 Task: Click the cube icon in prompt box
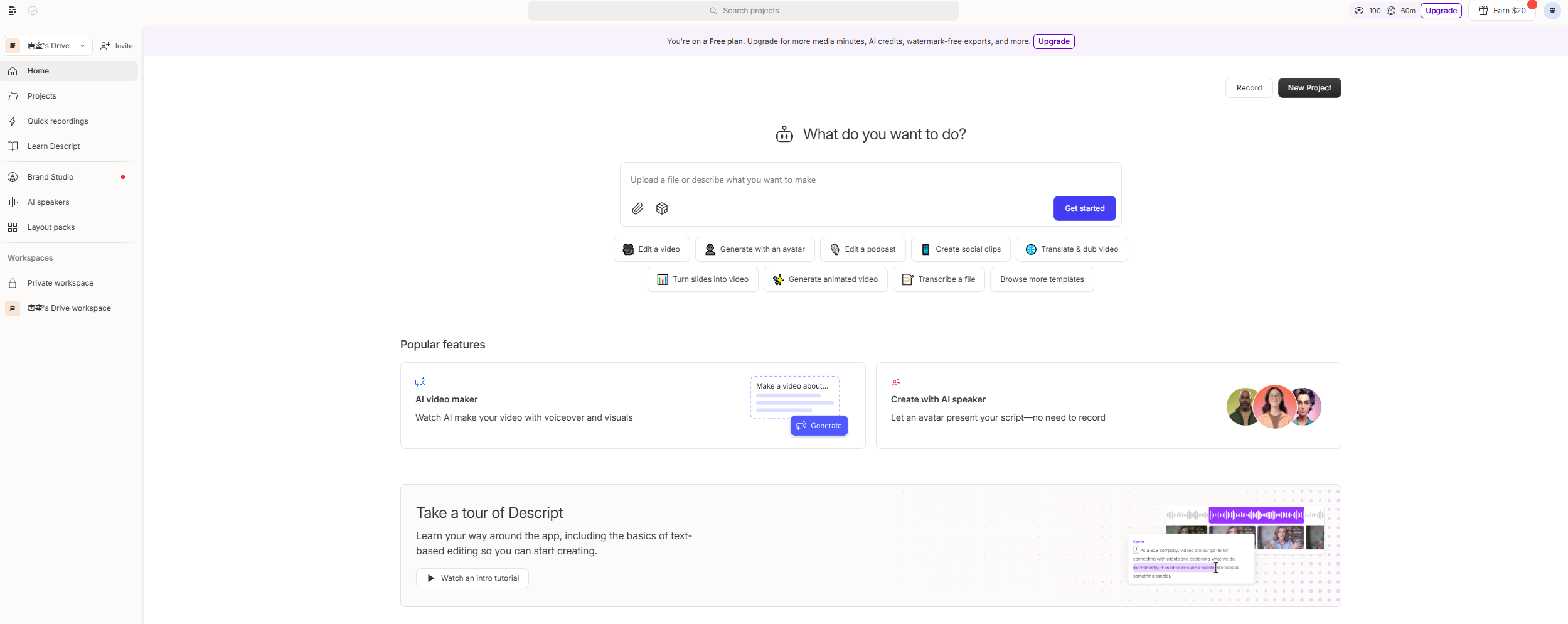(x=662, y=208)
